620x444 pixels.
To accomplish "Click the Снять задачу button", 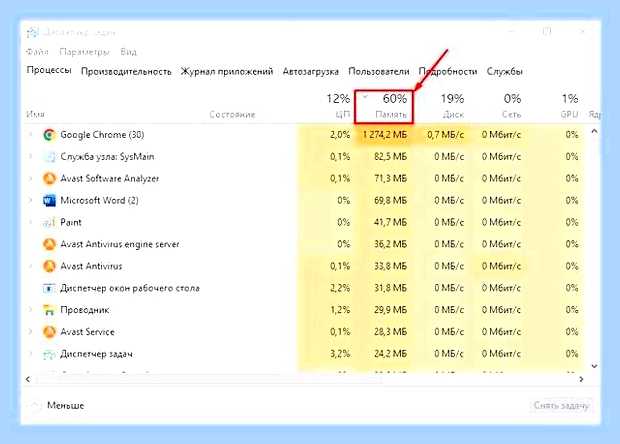I will tap(561, 405).
